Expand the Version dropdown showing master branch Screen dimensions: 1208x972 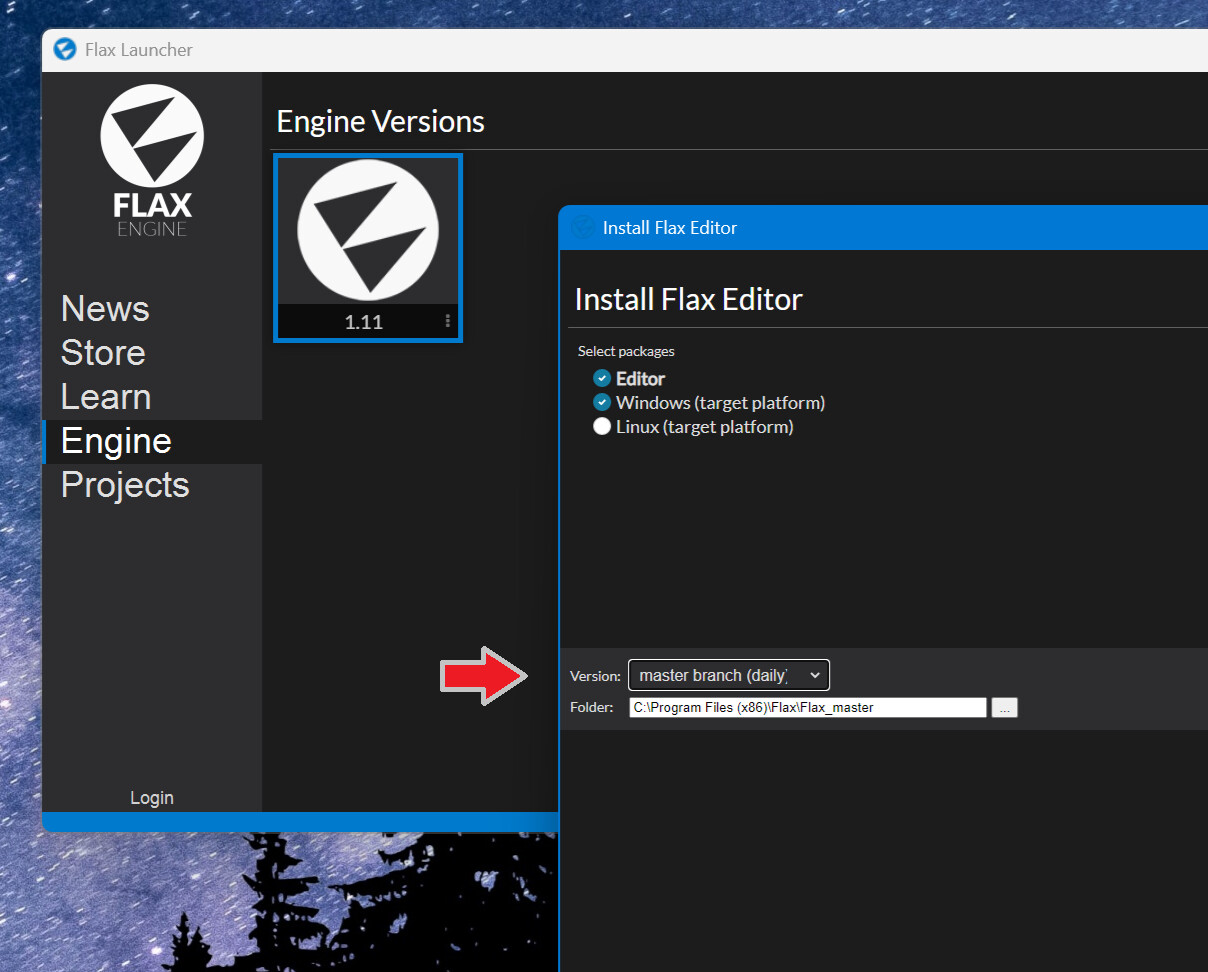click(728, 676)
